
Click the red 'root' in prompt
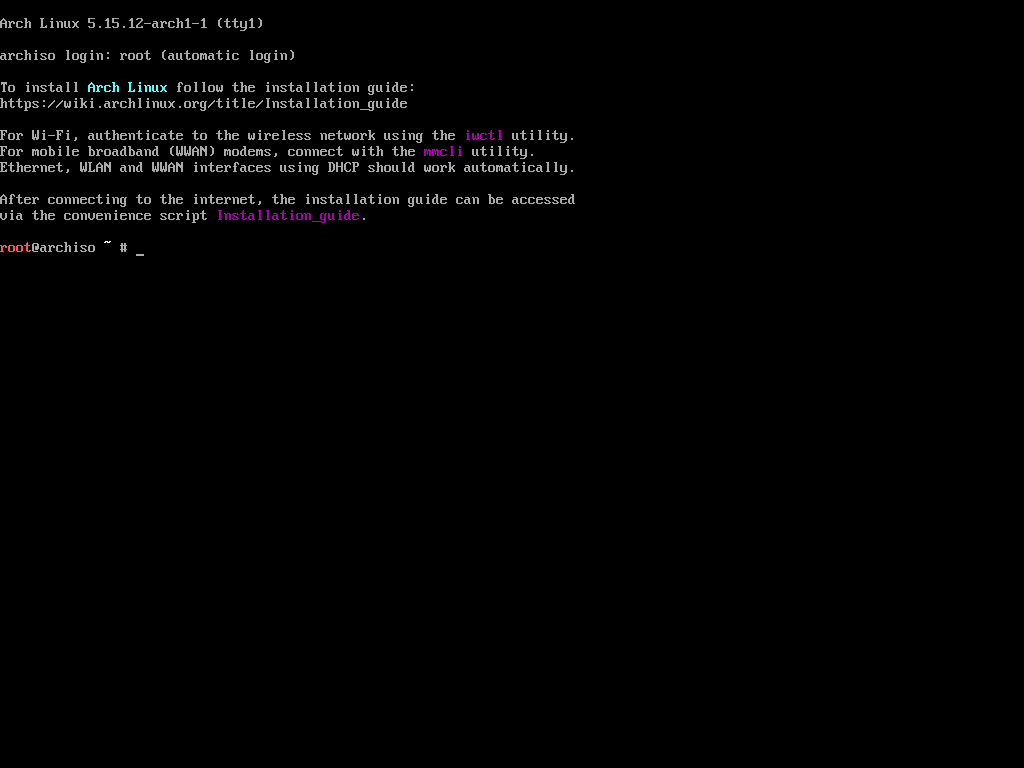[x=16, y=248]
